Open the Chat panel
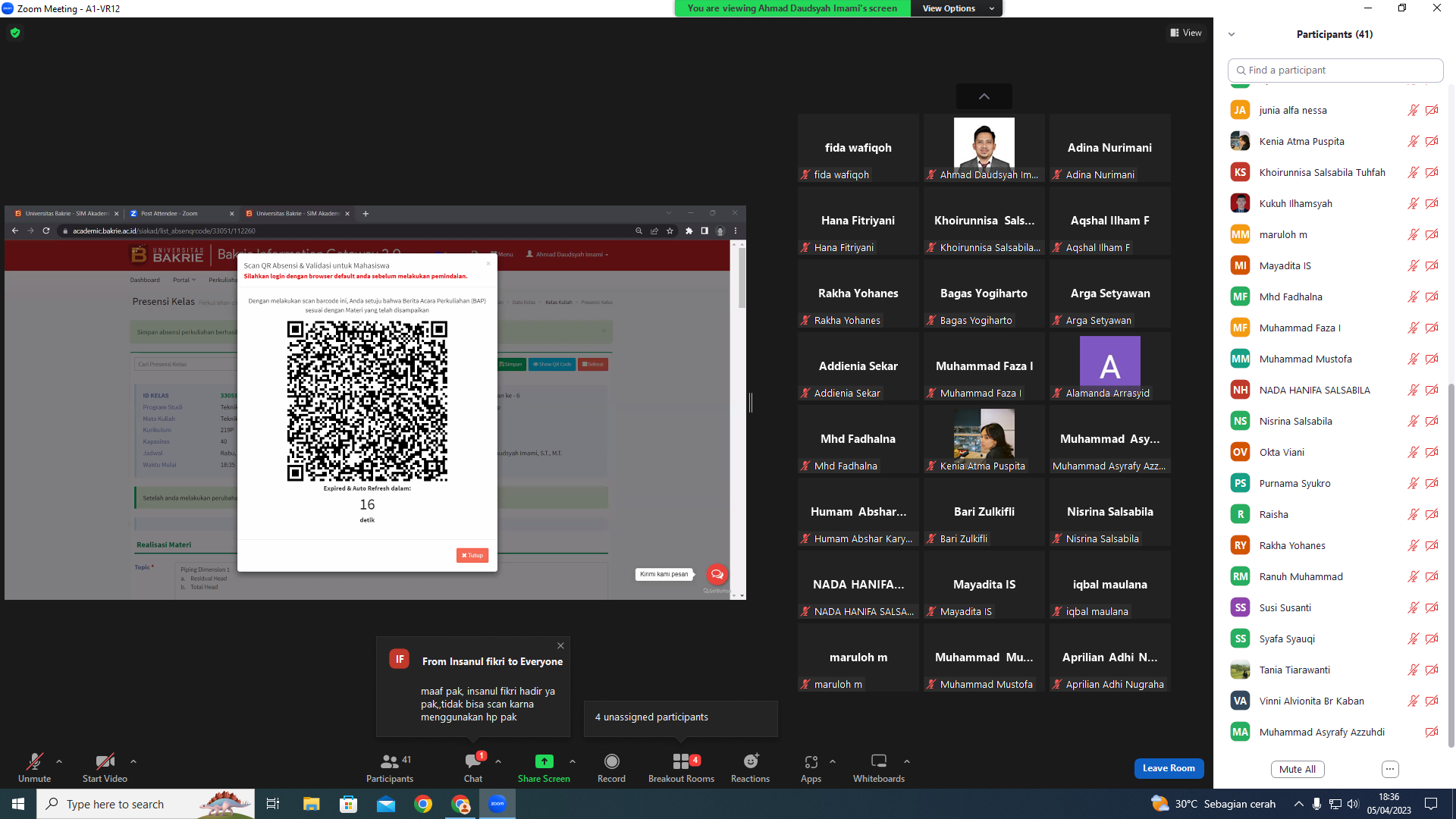This screenshot has height=819, width=1456. click(x=474, y=767)
